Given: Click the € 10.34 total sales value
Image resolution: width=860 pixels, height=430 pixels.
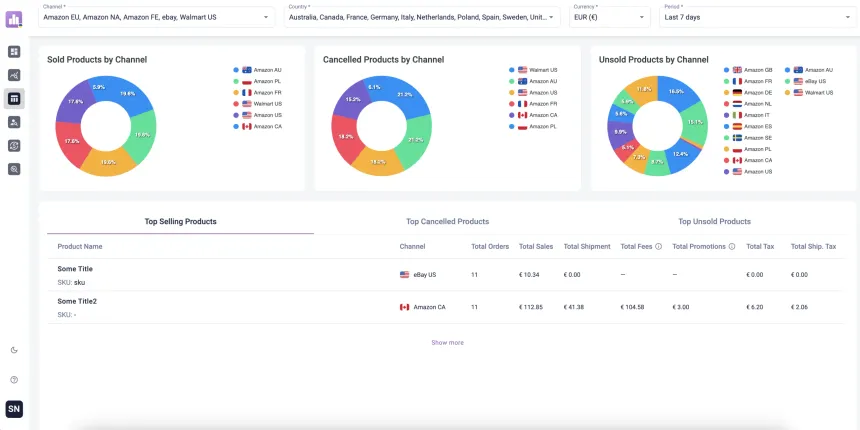Looking at the screenshot, I should point(529,275).
